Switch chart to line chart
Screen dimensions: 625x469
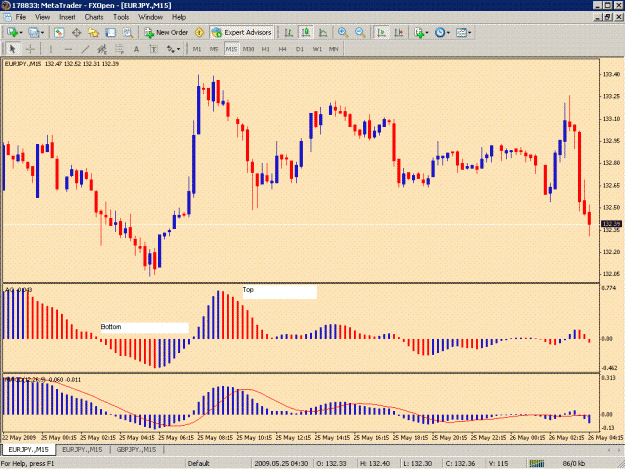(x=323, y=33)
